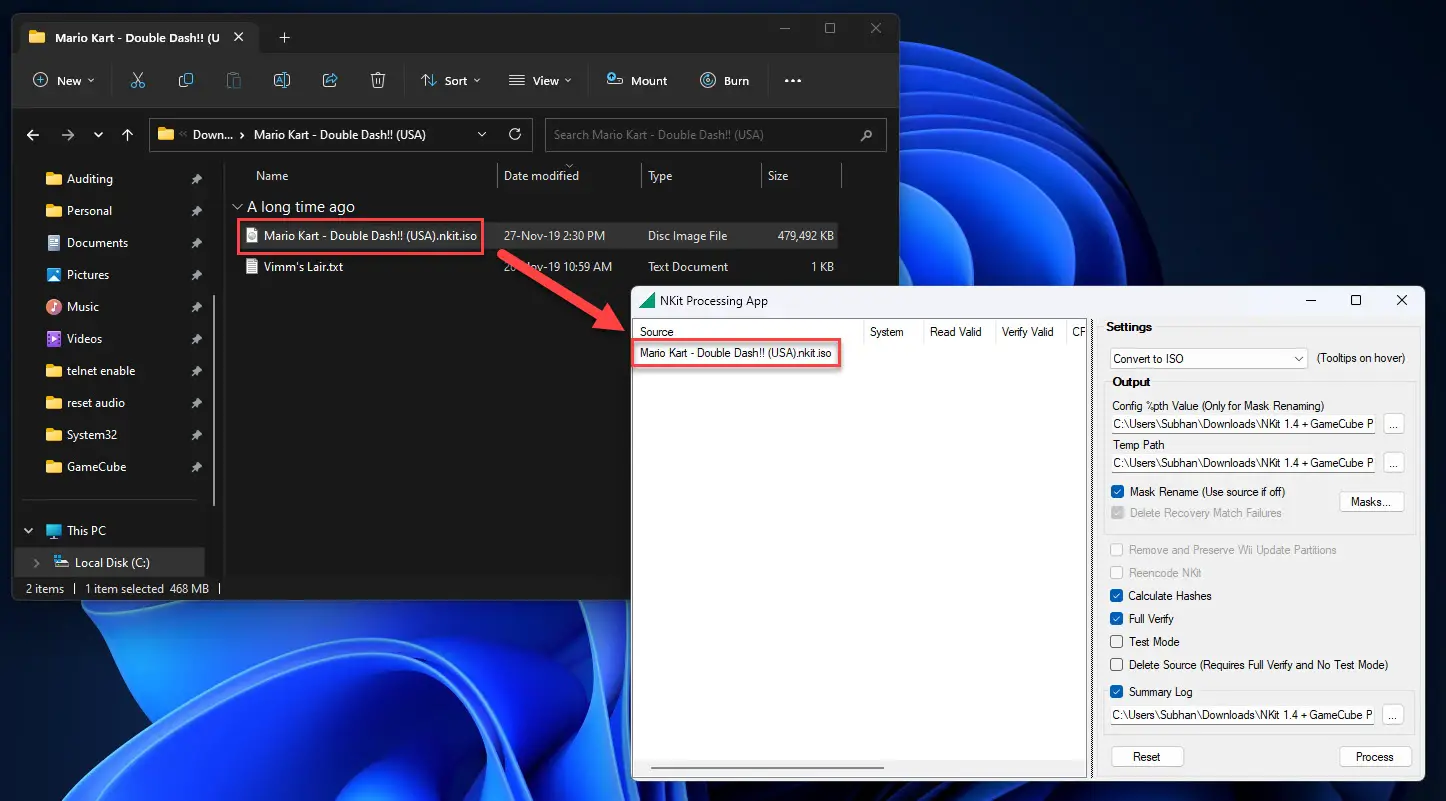This screenshot has height=801, width=1446.
Task: Enable Delete Source checkbox
Action: (1117, 665)
